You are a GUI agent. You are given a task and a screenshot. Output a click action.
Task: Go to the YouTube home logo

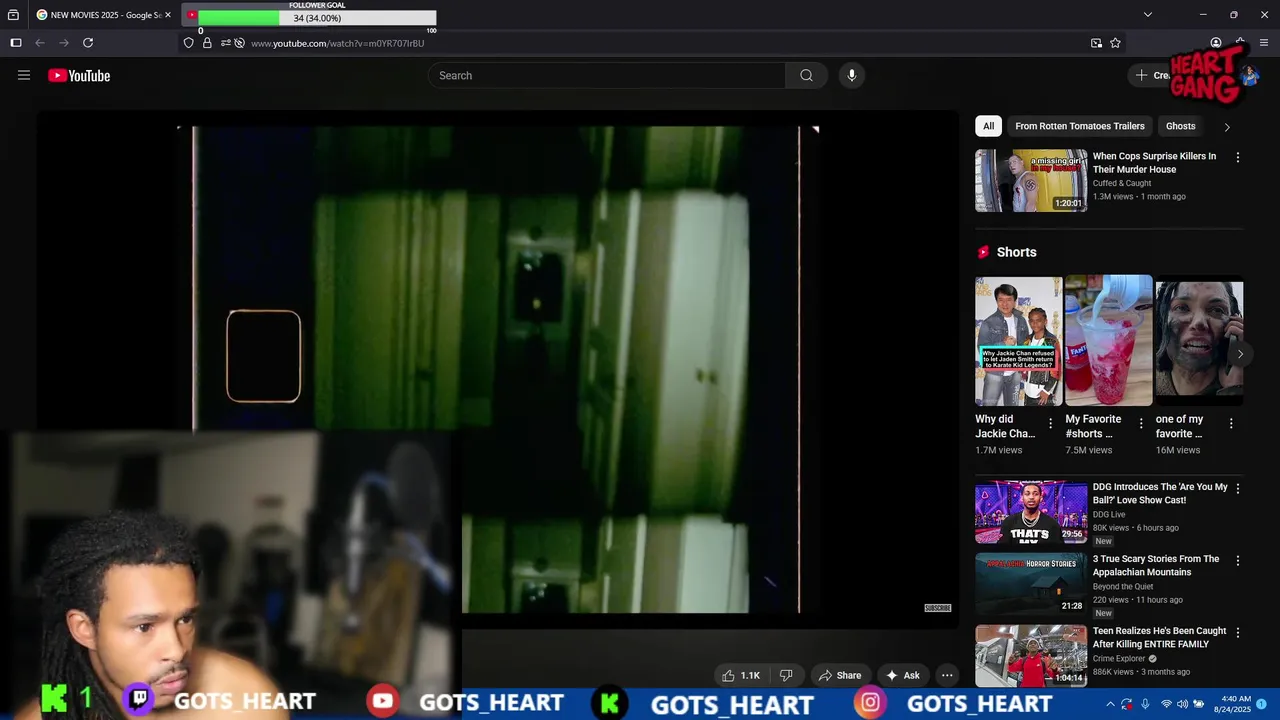[79, 75]
